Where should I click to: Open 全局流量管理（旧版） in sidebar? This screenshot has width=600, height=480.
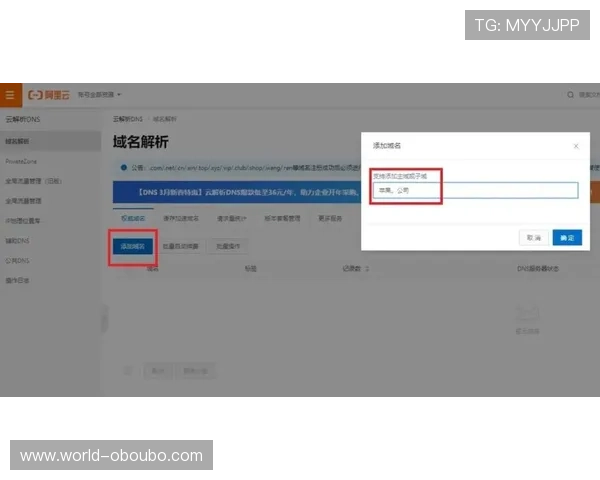(33, 181)
